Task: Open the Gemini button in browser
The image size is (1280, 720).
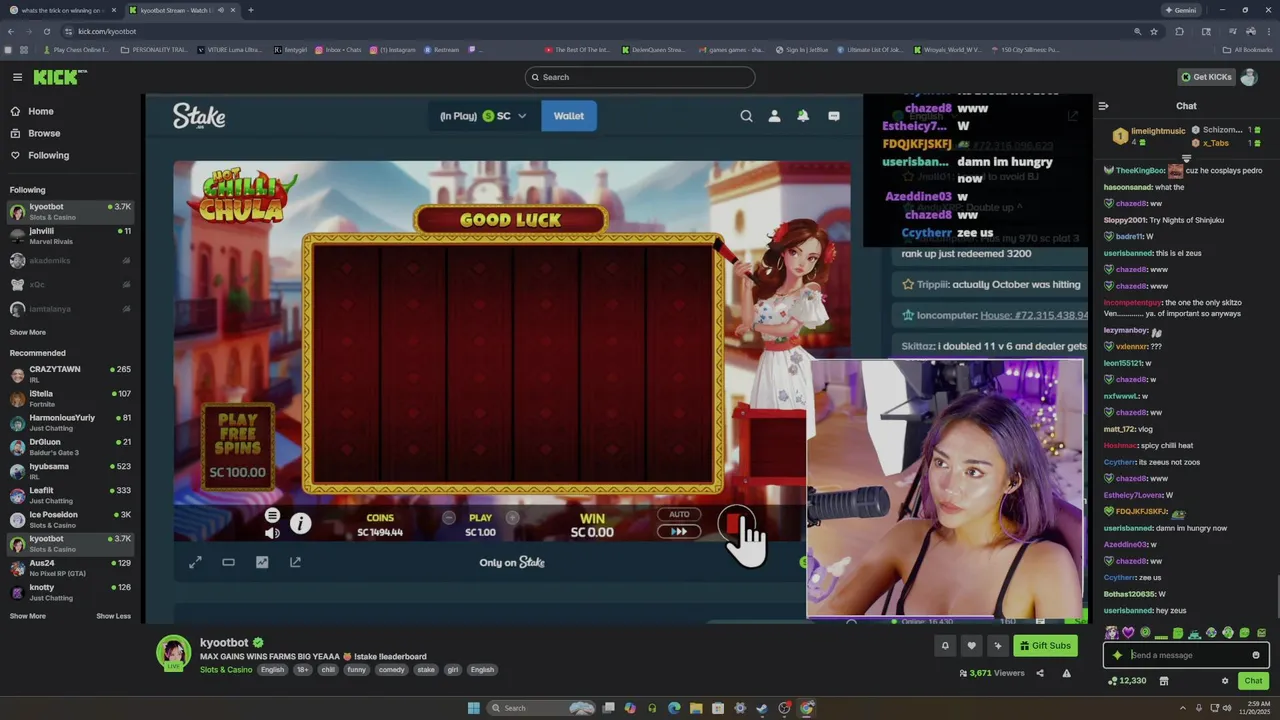Action: pos(1181,10)
